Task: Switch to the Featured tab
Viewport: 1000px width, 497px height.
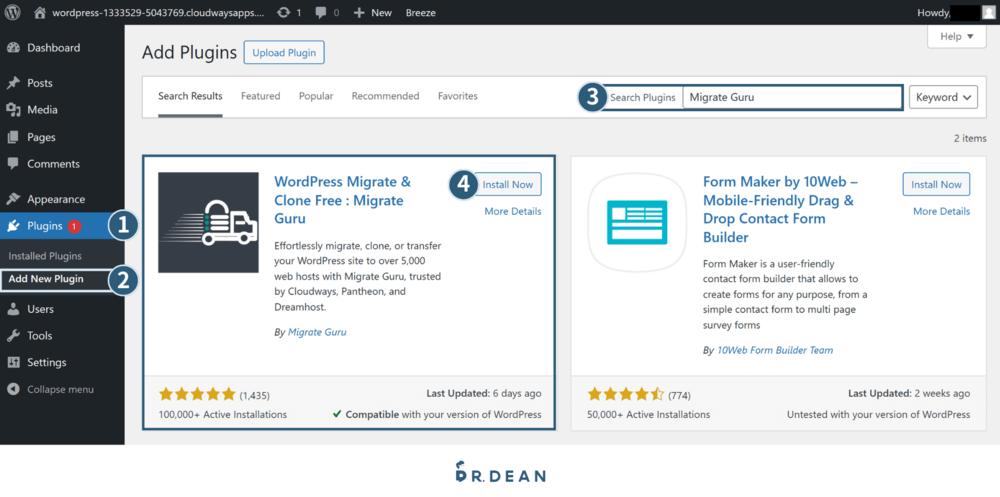Action: click(260, 96)
